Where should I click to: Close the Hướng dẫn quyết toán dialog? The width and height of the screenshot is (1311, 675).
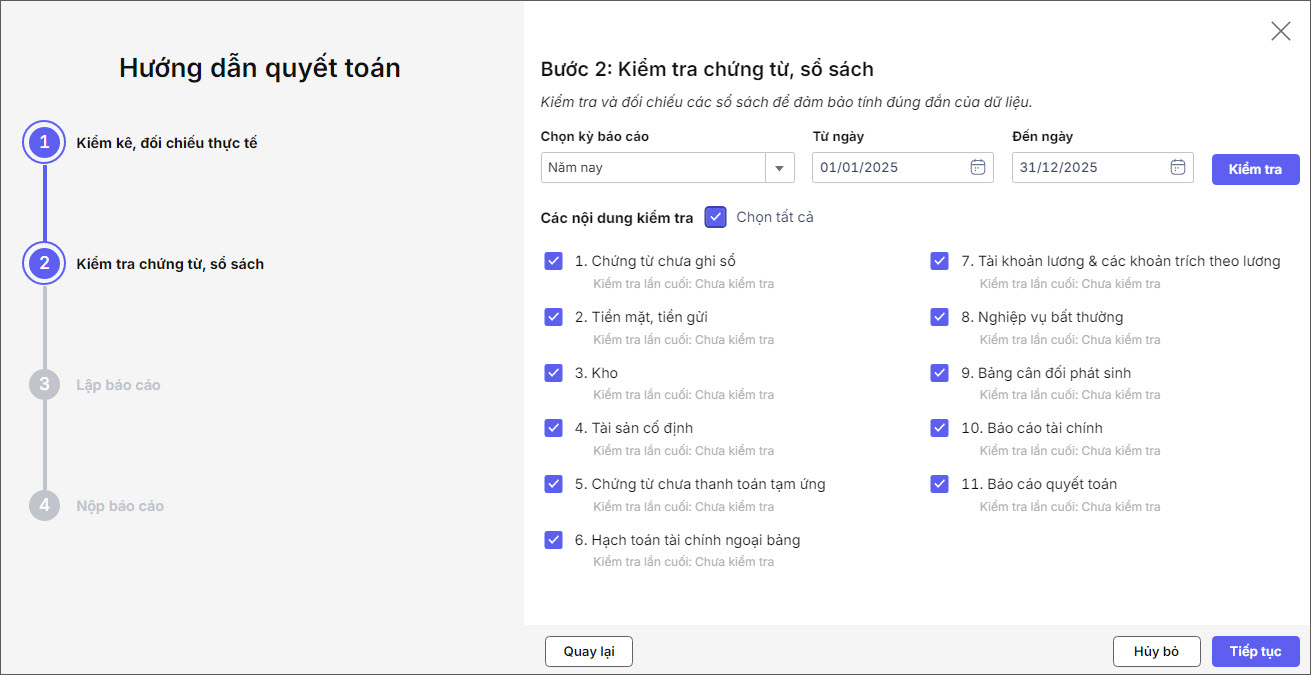click(1280, 31)
